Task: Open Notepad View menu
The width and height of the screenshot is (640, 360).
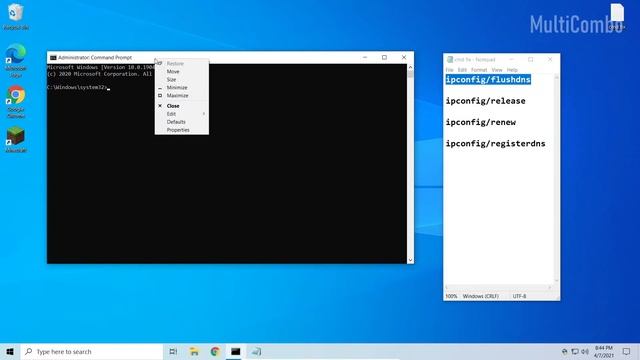Action: click(x=497, y=70)
